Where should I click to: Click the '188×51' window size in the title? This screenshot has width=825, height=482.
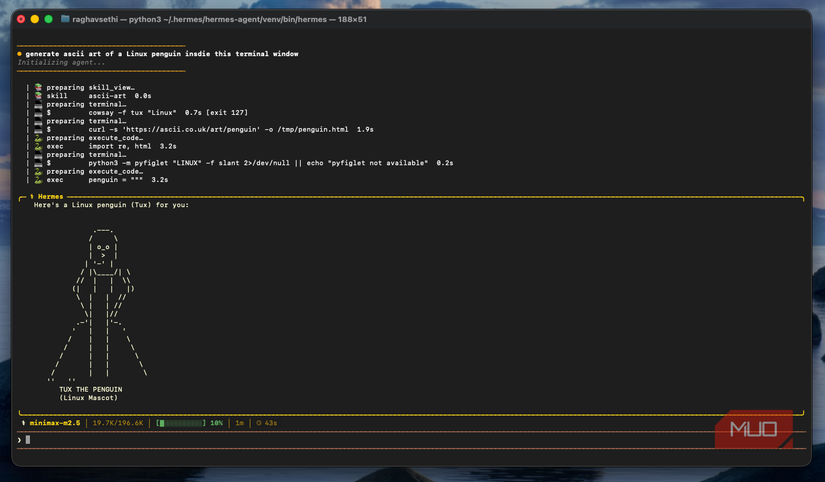tap(352, 19)
